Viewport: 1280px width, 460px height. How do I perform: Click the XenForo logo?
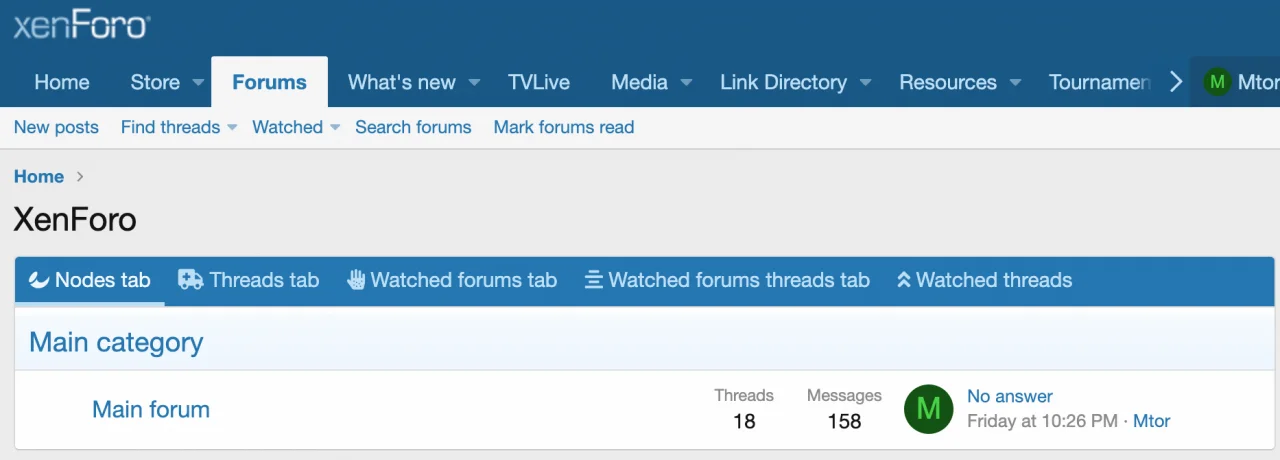coord(80,24)
